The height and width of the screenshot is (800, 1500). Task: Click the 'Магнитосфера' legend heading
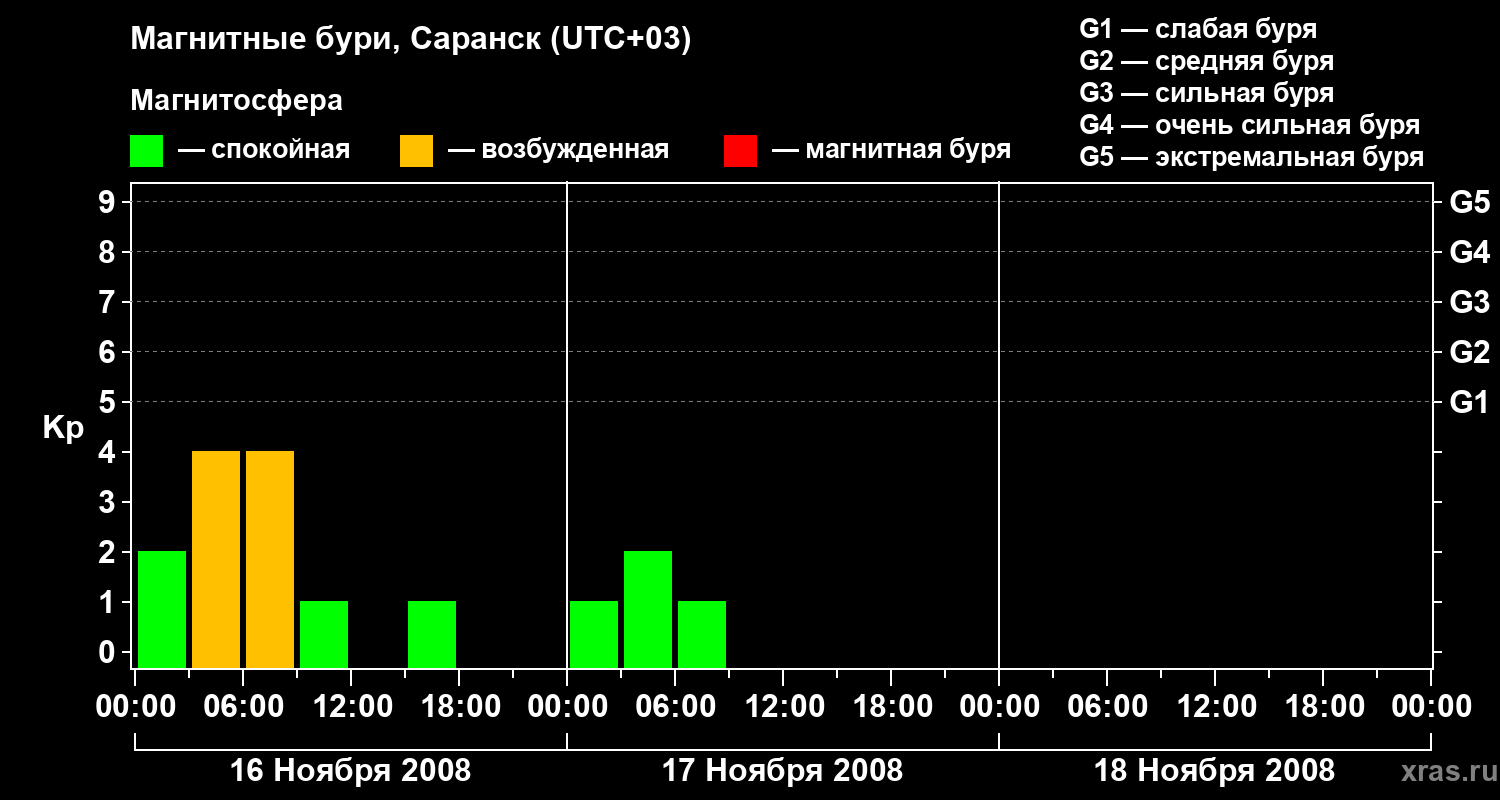tap(236, 101)
